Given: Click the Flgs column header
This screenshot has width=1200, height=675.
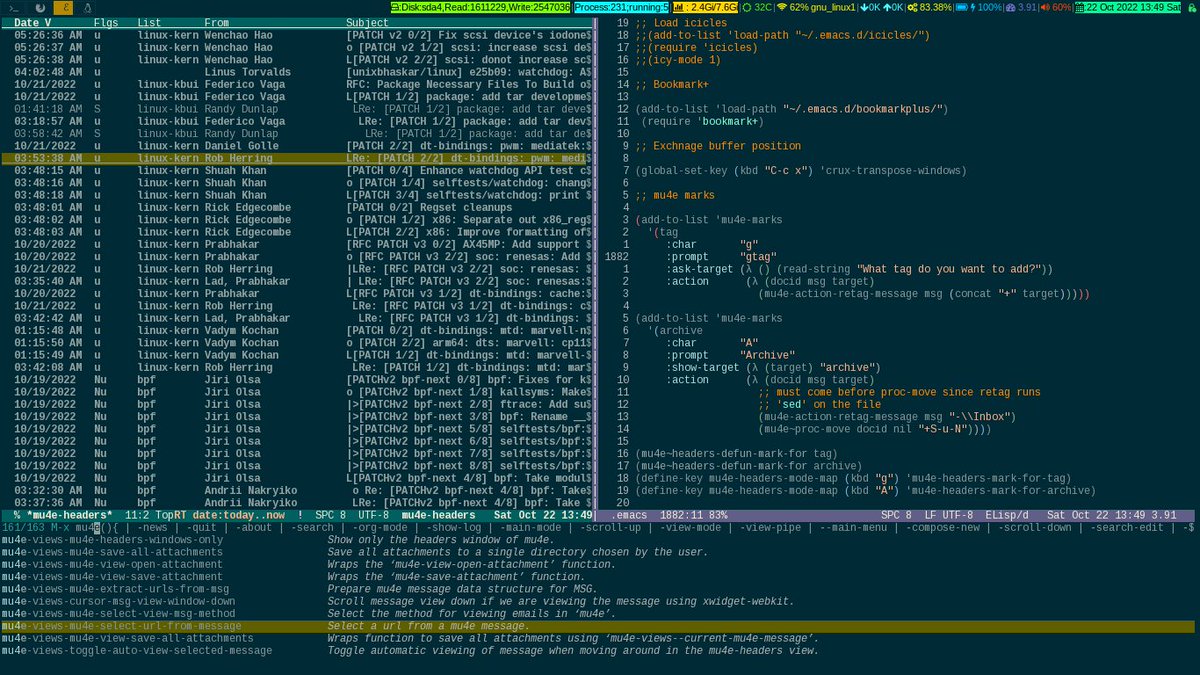Looking at the screenshot, I should pyautogui.click(x=105, y=22).
